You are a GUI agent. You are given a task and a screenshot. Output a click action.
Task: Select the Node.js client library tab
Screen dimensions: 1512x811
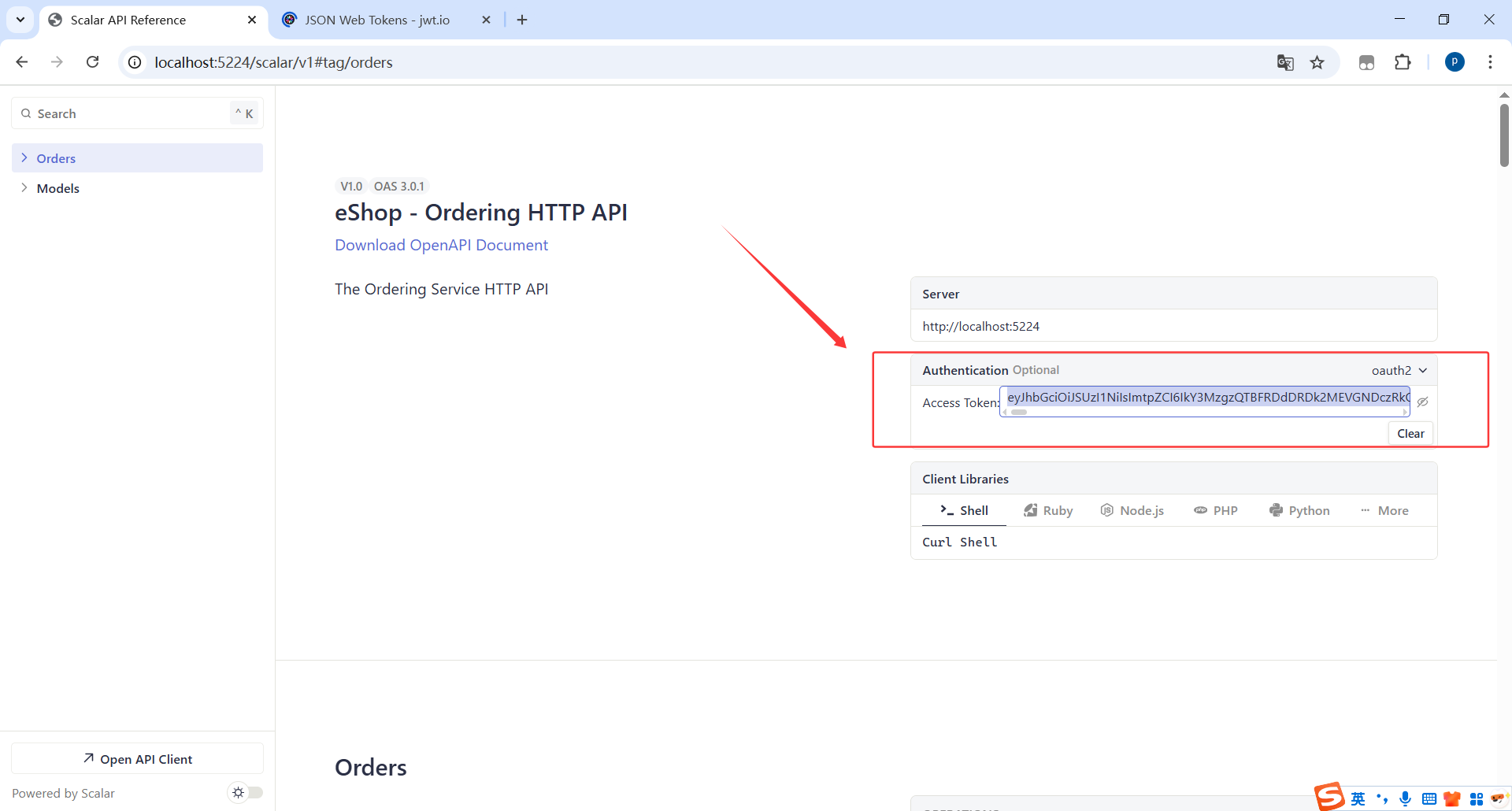tap(1132, 510)
